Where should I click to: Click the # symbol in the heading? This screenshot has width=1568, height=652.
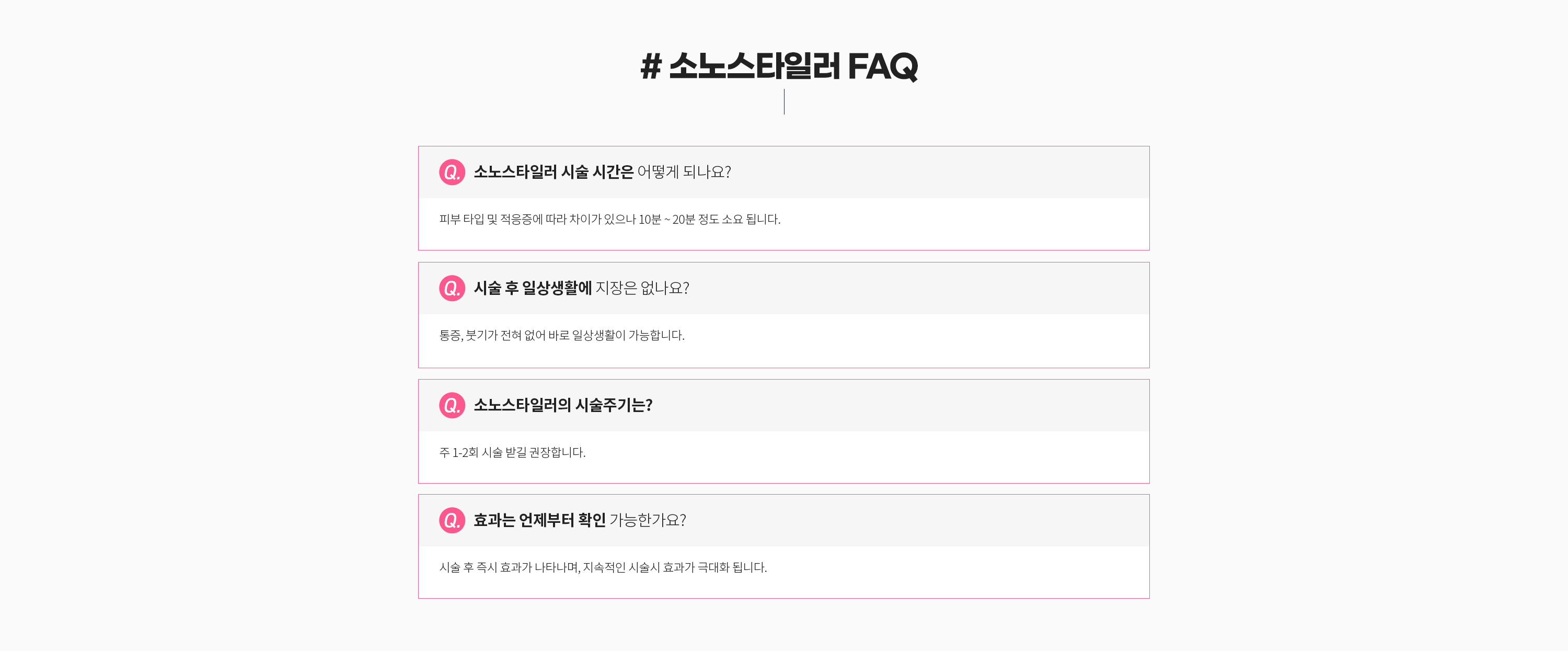click(651, 66)
